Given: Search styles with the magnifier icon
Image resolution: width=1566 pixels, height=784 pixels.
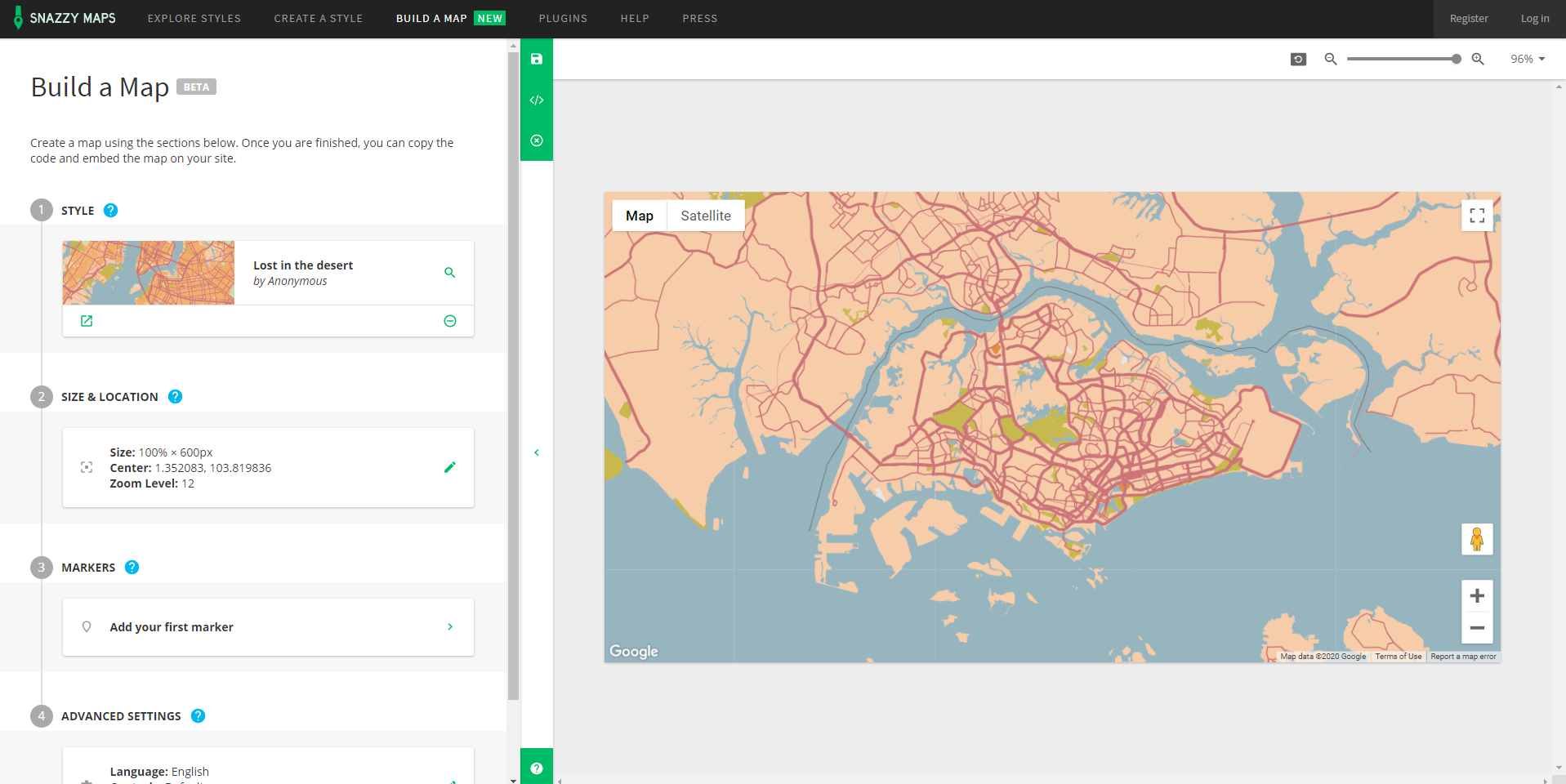Looking at the screenshot, I should pos(449,273).
